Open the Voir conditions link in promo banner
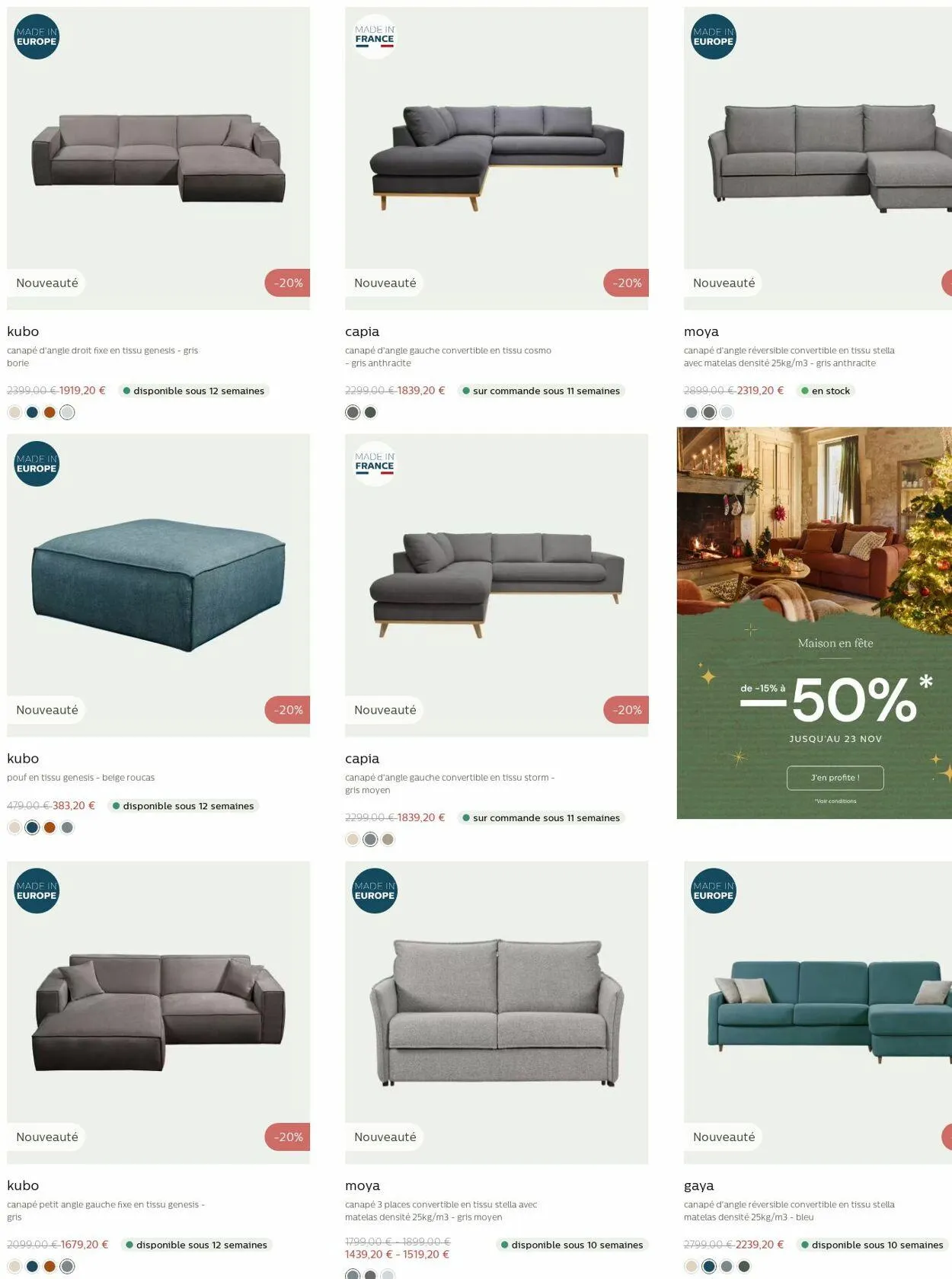This screenshot has width=952, height=1279. 835,801
